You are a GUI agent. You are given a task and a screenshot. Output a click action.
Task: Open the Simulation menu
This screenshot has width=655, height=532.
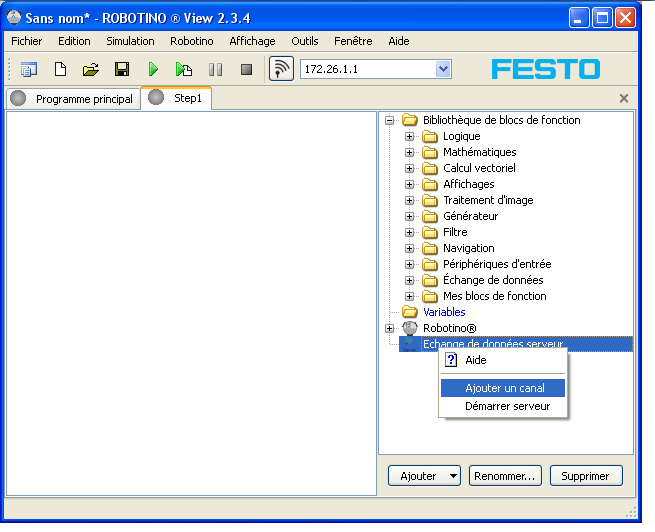click(130, 41)
